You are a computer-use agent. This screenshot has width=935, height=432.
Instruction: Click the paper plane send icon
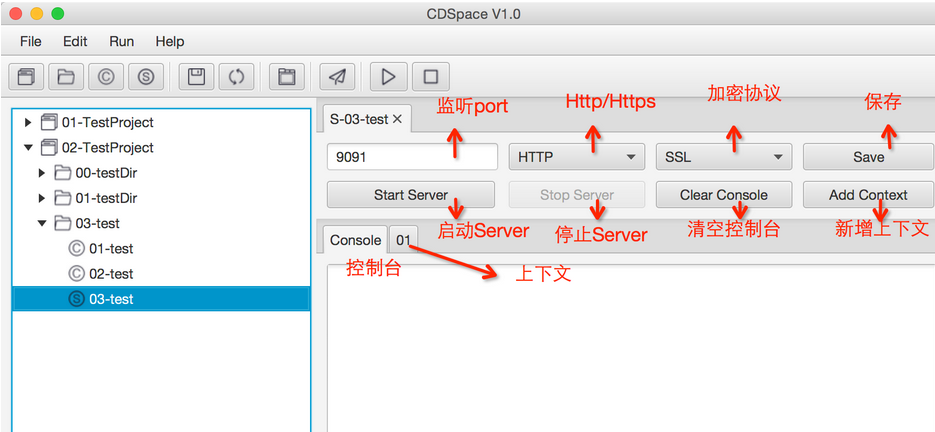click(338, 76)
